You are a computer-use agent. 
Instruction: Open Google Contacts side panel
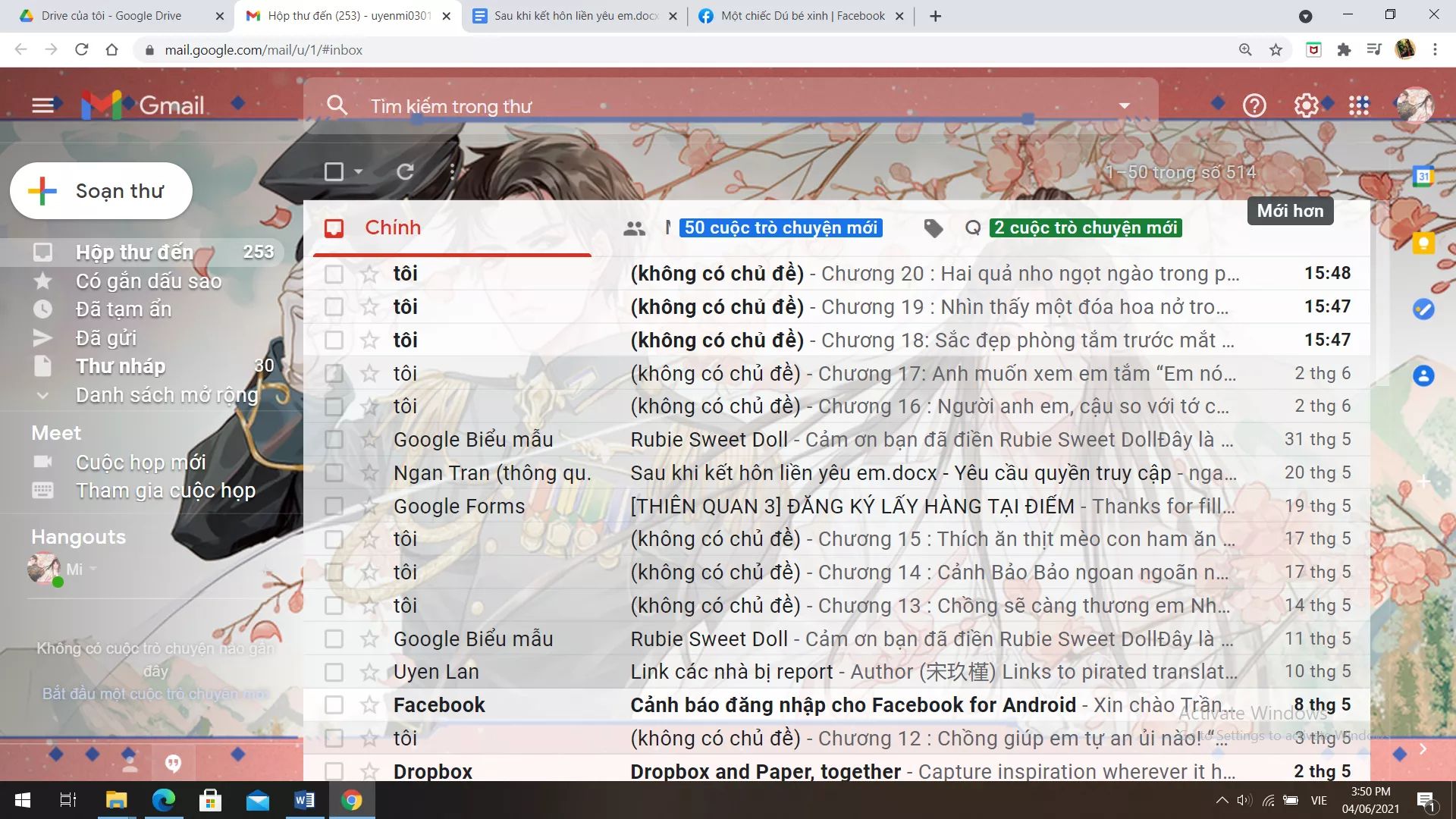[x=1423, y=375]
